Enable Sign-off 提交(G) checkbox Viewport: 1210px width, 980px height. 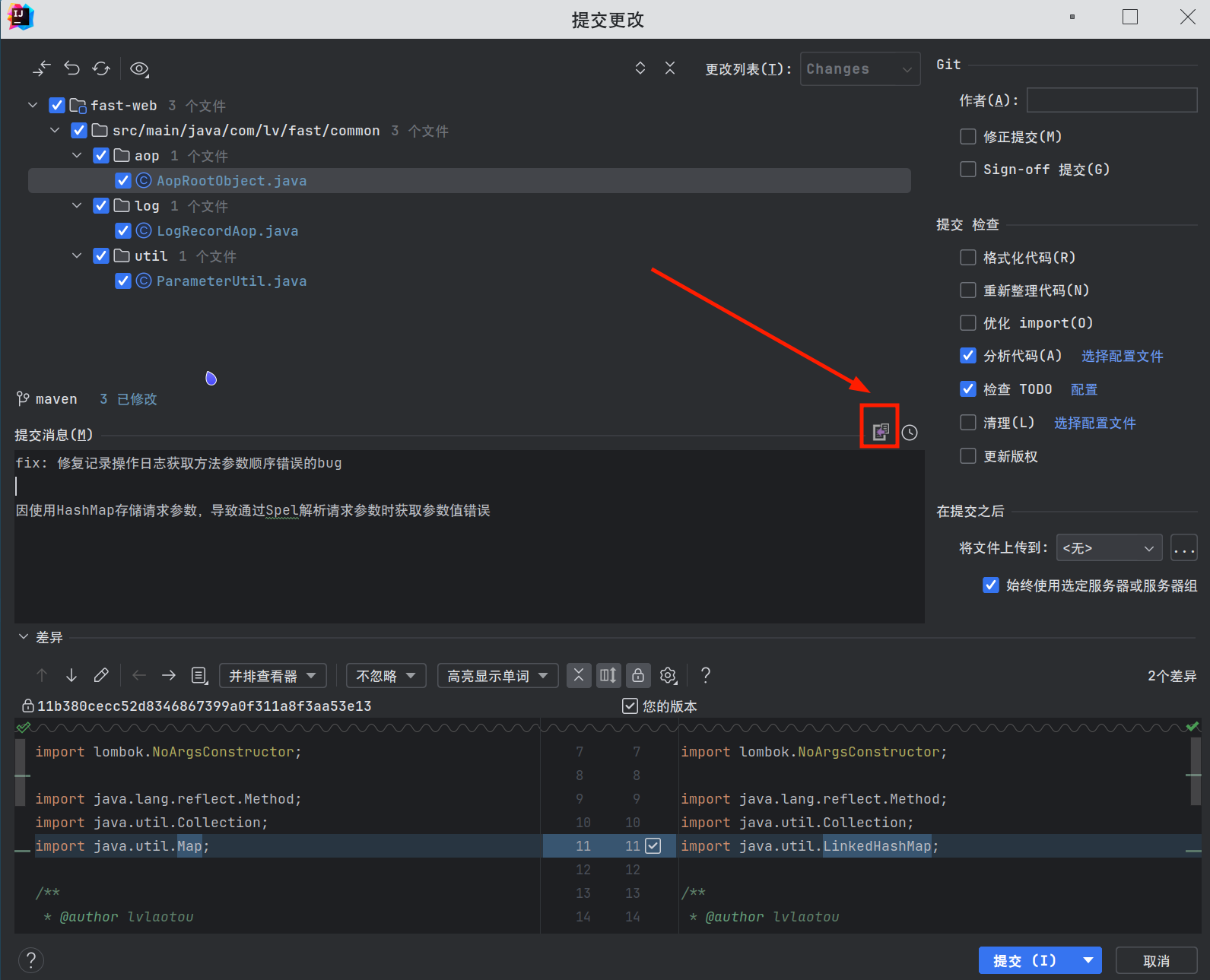(968, 170)
